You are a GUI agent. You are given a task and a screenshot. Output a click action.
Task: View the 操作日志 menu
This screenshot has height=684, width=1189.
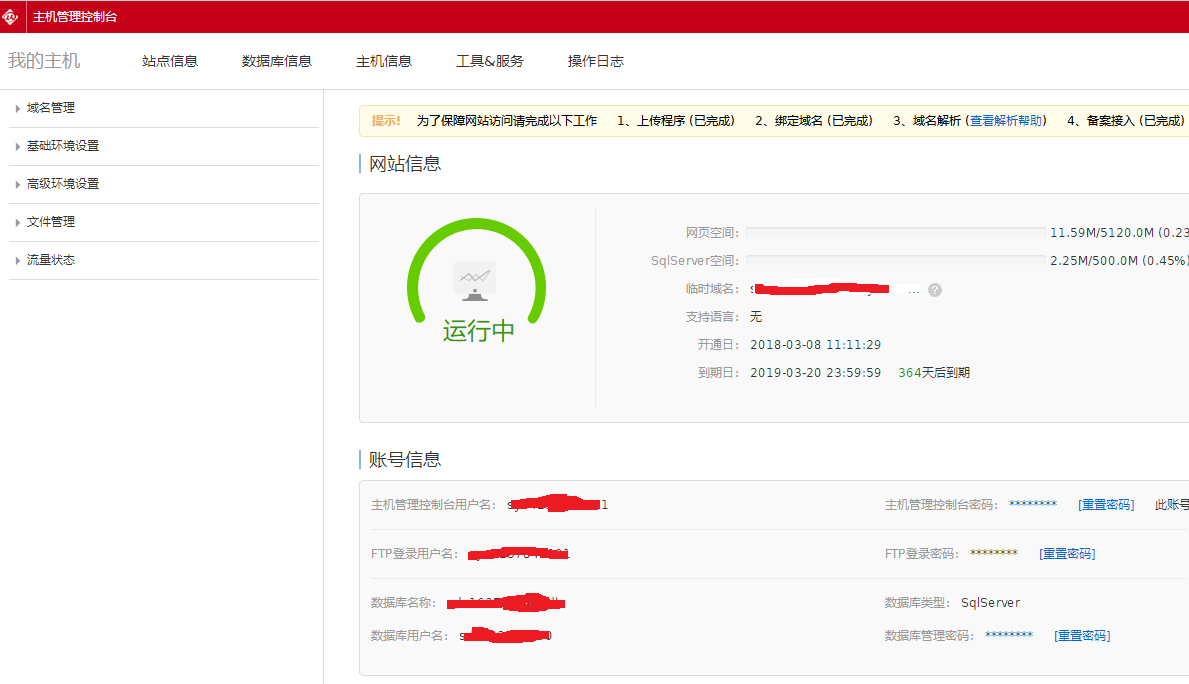point(596,61)
